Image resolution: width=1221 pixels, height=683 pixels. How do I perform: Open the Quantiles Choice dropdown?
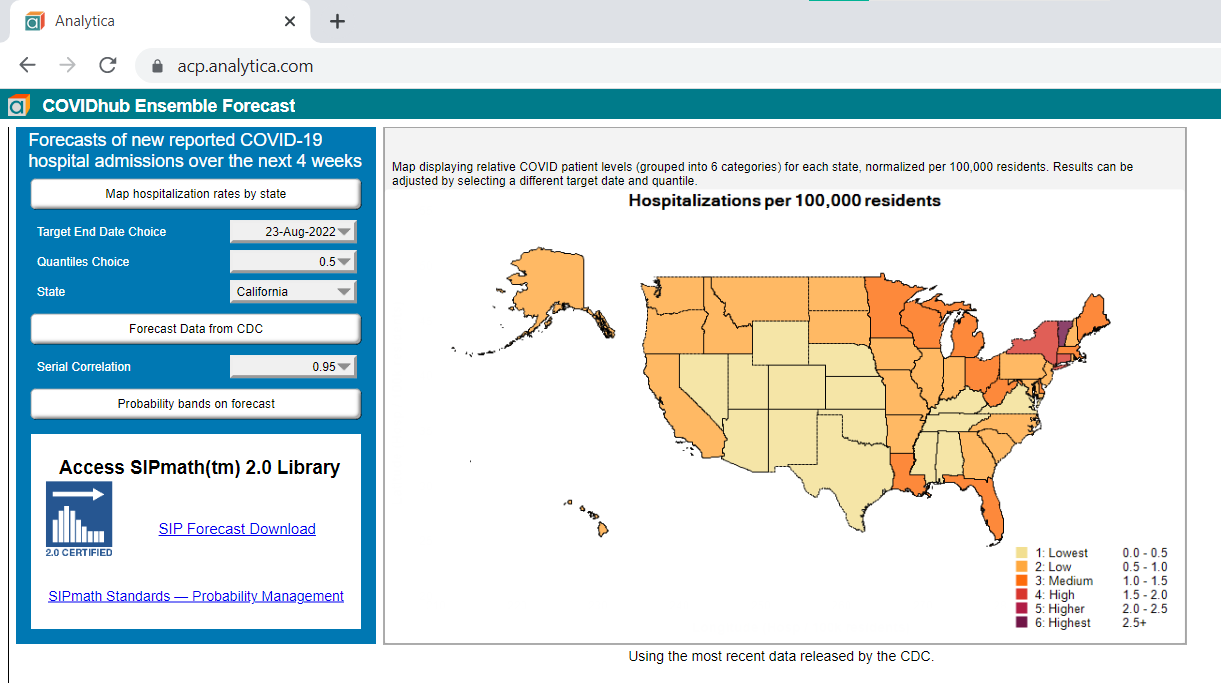pyautogui.click(x=293, y=262)
